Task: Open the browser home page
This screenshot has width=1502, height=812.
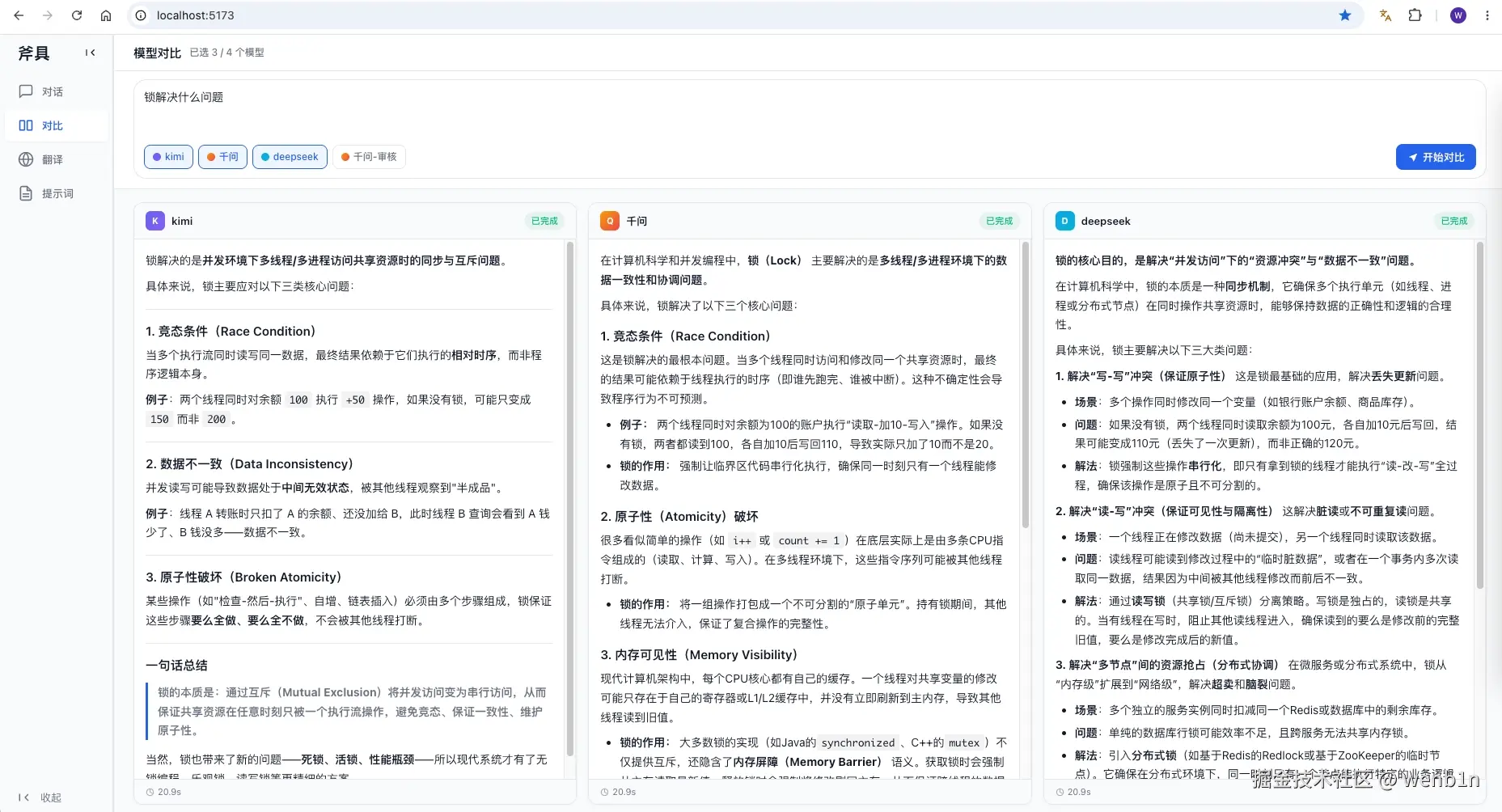Action: pos(106,15)
